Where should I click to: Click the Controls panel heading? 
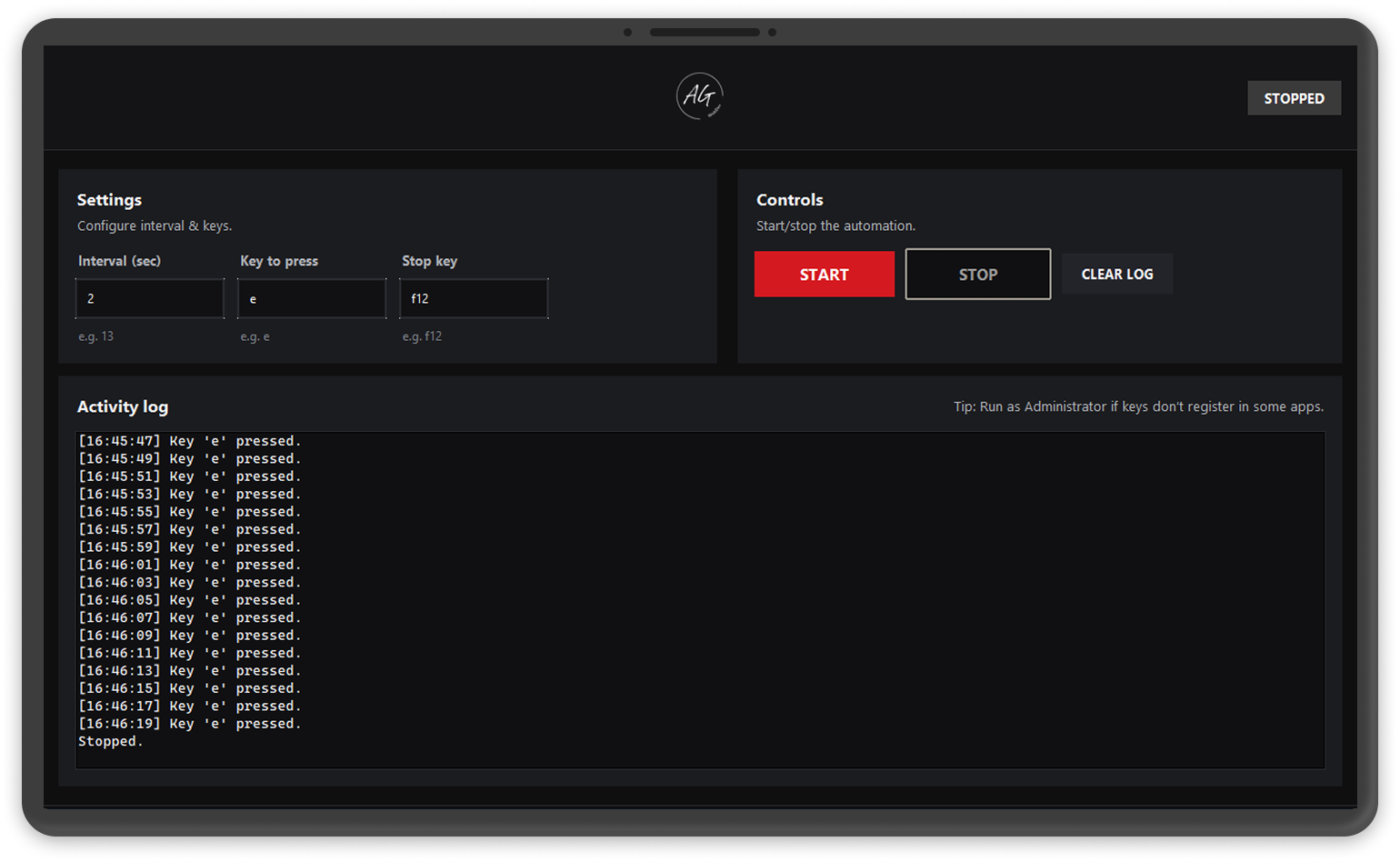point(789,199)
